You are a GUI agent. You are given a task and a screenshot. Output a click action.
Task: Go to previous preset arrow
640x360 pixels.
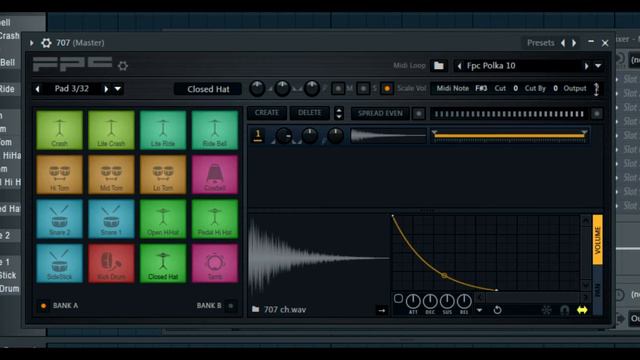point(563,43)
